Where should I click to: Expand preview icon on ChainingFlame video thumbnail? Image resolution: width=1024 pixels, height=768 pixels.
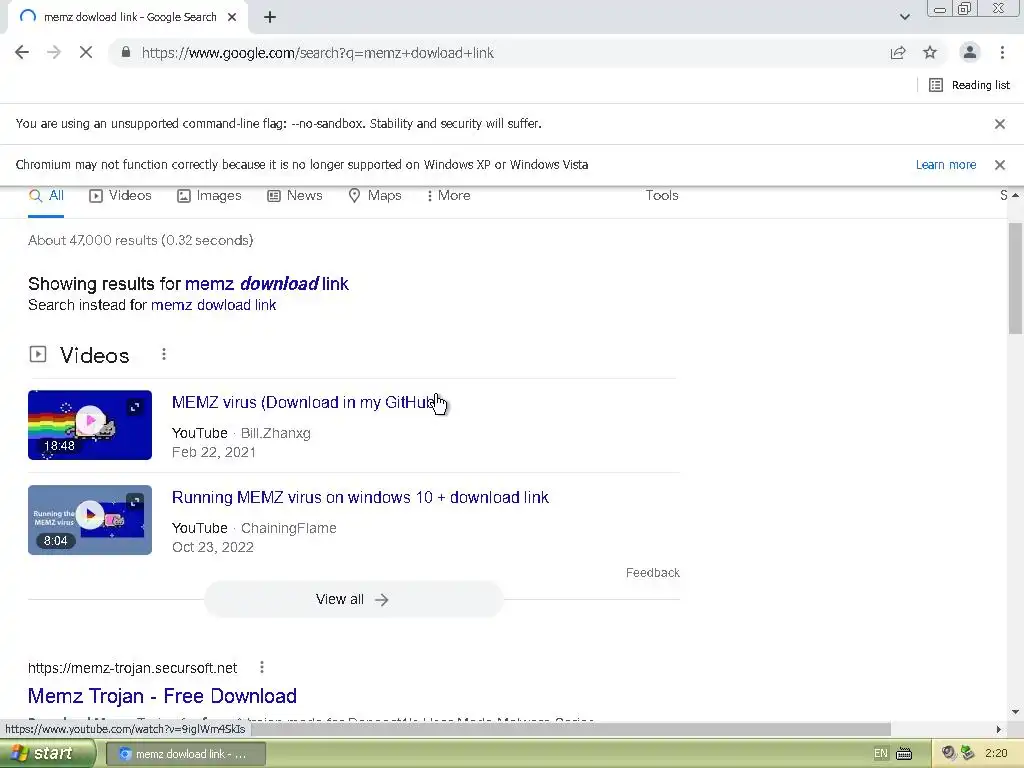tap(135, 502)
